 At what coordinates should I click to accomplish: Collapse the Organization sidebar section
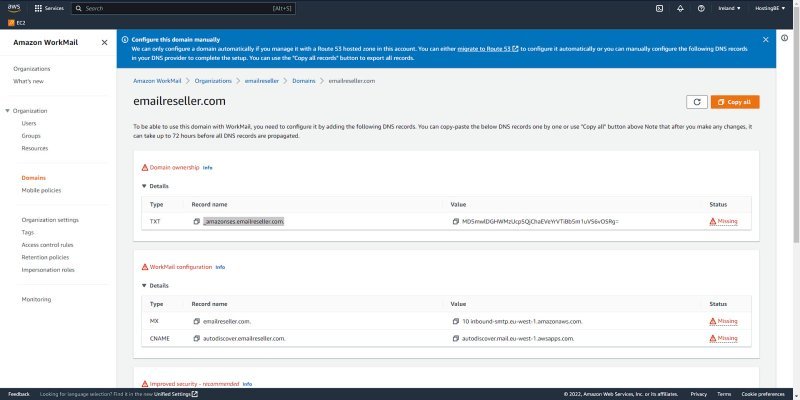pyautogui.click(x=8, y=111)
